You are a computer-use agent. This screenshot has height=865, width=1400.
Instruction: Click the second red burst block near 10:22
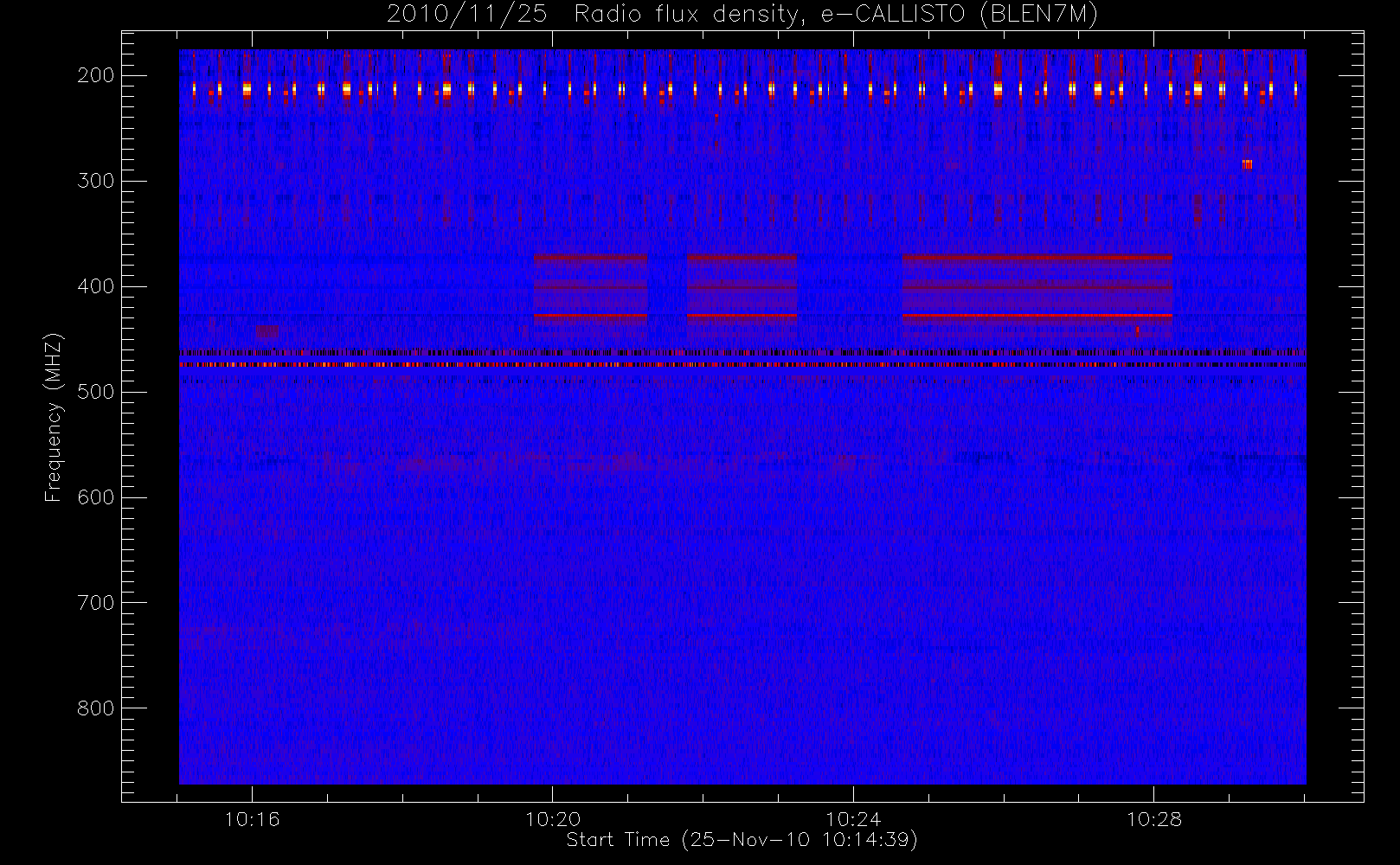coord(742,297)
